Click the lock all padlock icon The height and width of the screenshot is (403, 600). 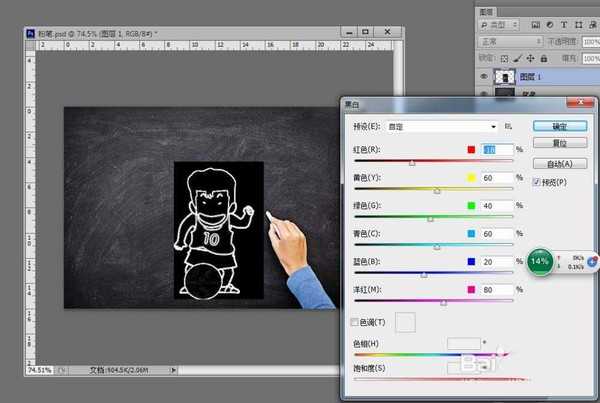pyautogui.click(x=541, y=58)
